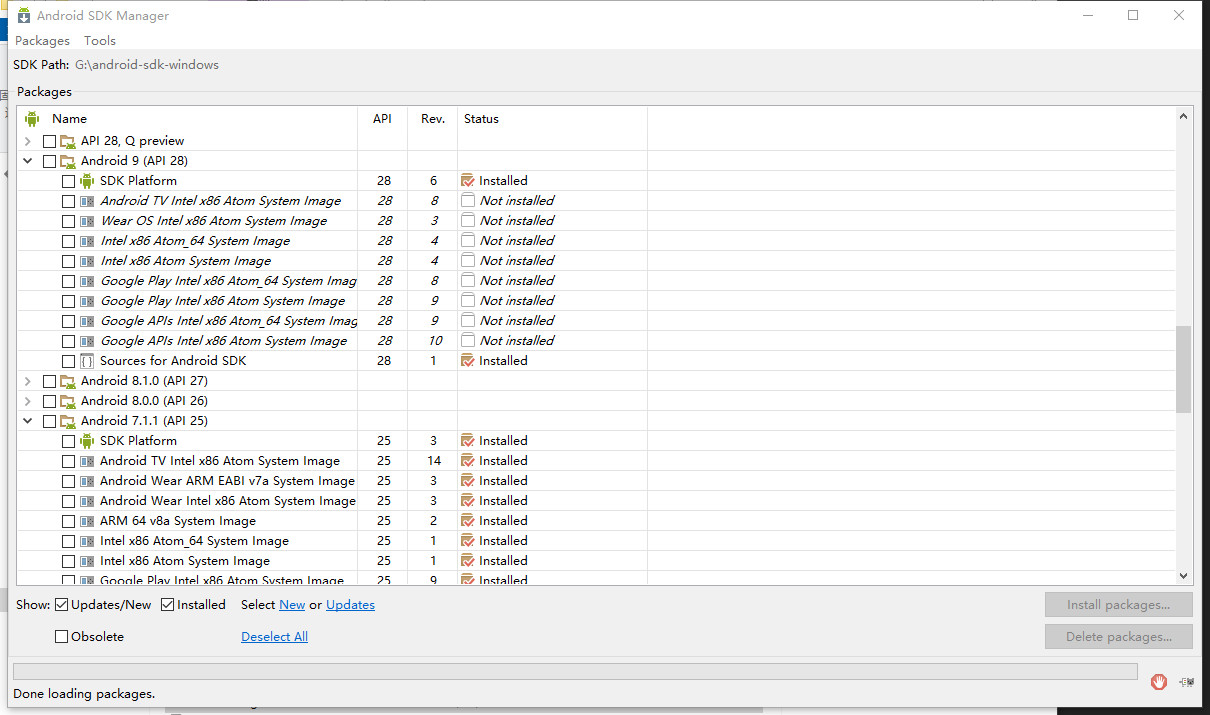Click the Android TV API 28 system image icon
Image resolution: width=1210 pixels, height=715 pixels.
(x=87, y=201)
